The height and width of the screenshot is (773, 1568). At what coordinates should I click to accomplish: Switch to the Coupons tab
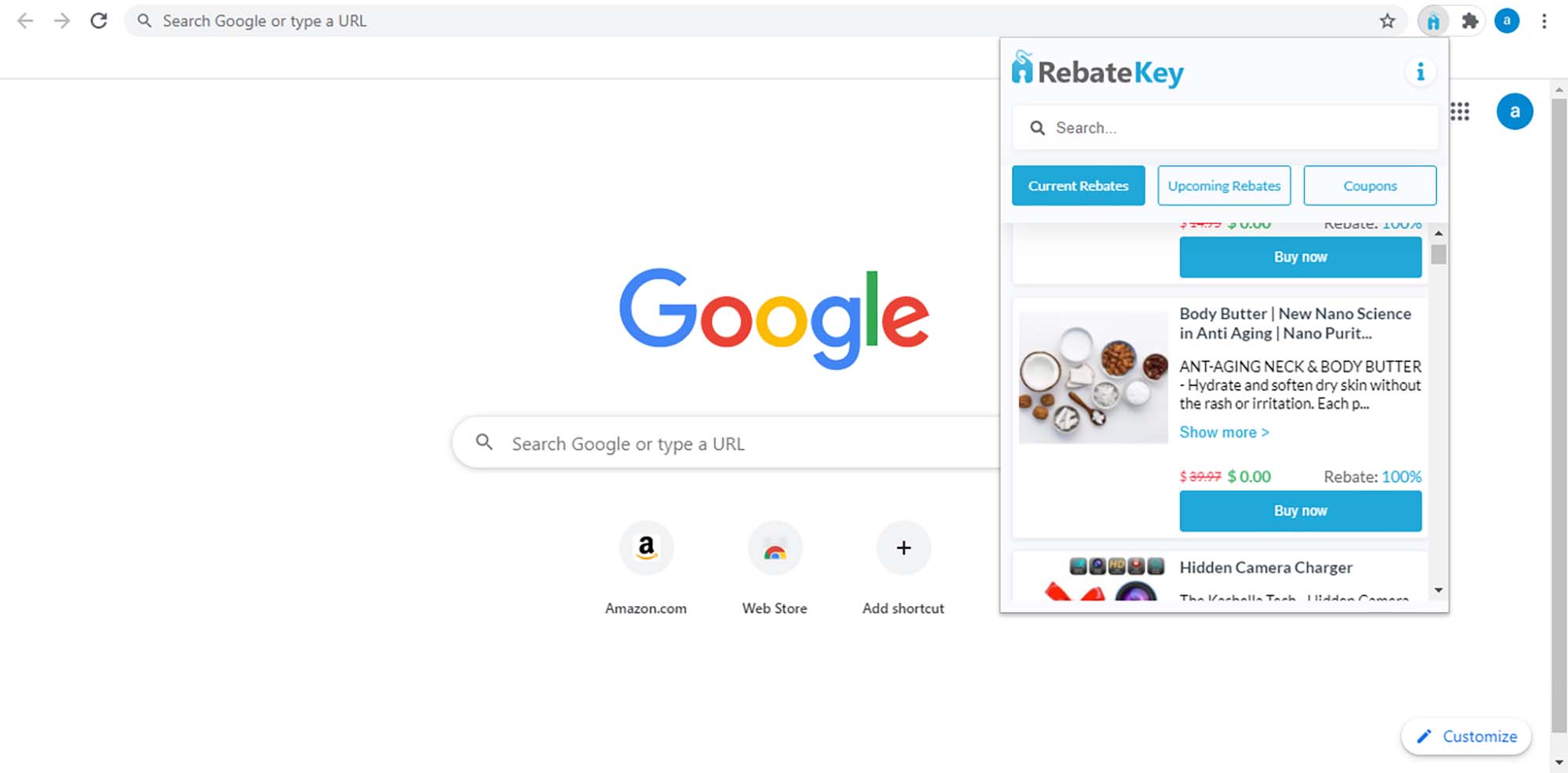(1370, 186)
